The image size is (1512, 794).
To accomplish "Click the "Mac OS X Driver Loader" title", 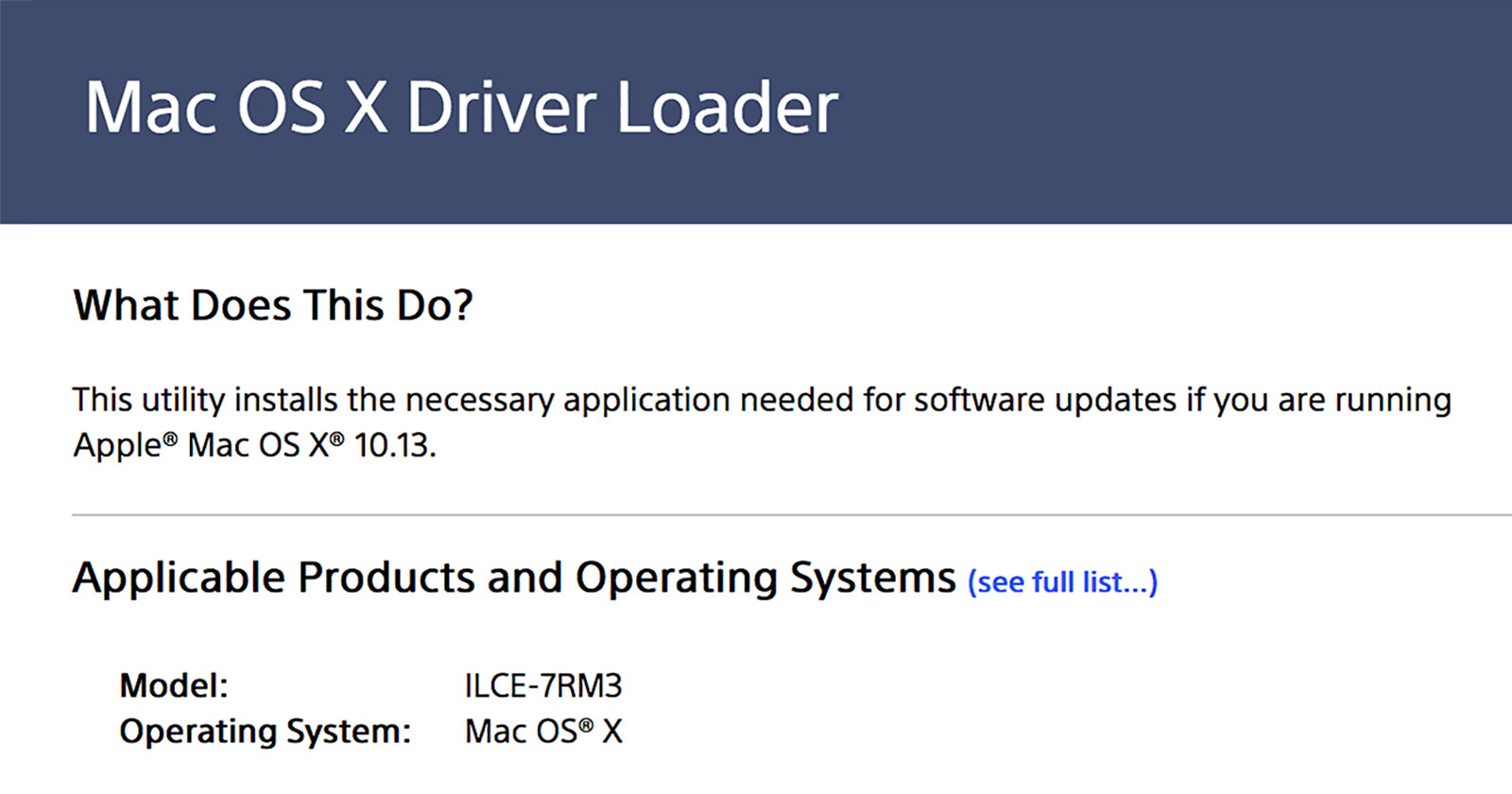I will pyautogui.click(x=461, y=107).
